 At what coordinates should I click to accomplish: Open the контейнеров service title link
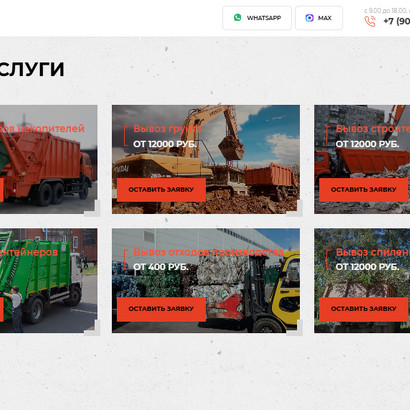(x=29, y=252)
